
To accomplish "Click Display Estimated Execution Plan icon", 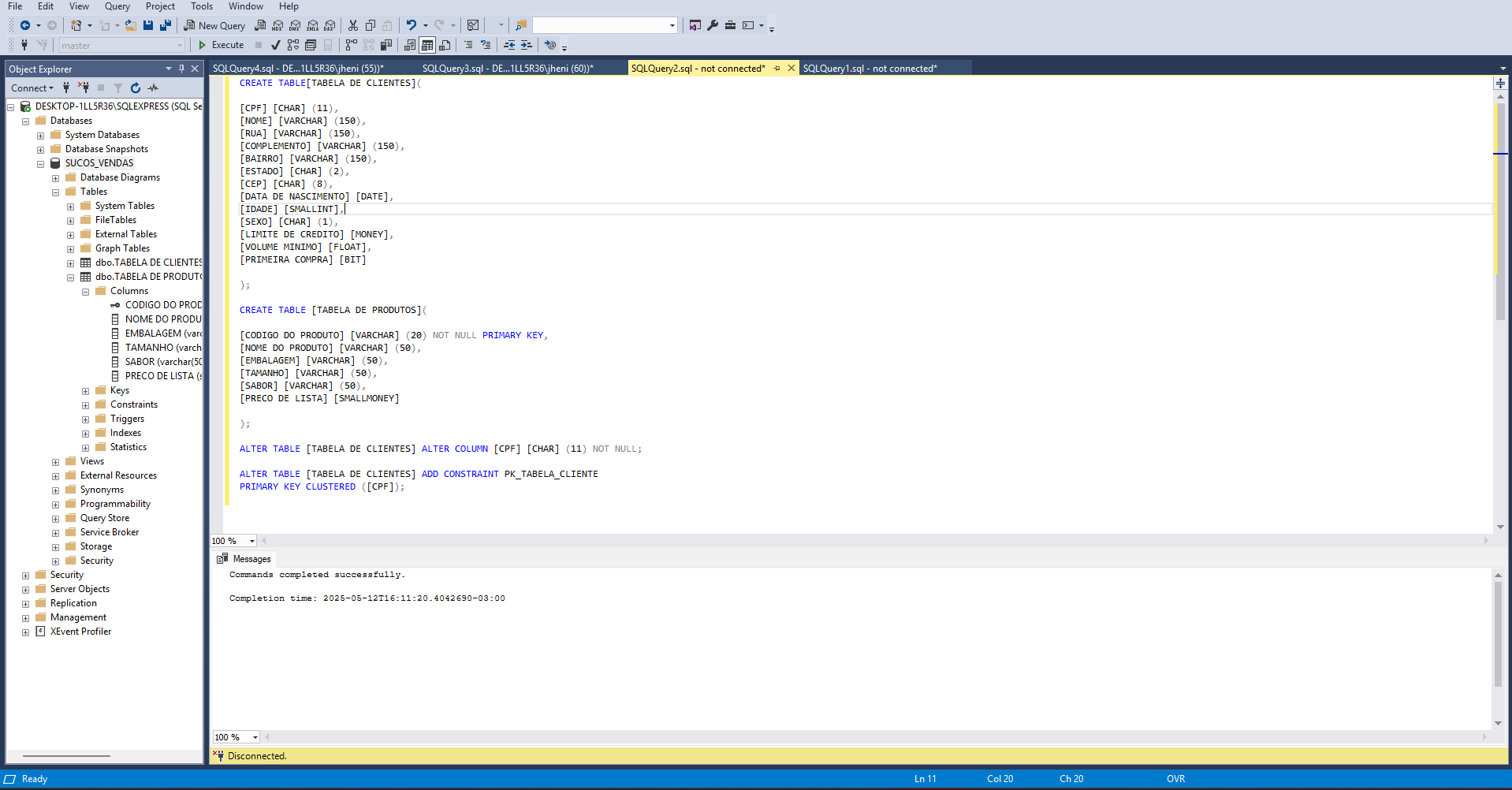I will tap(293, 45).
